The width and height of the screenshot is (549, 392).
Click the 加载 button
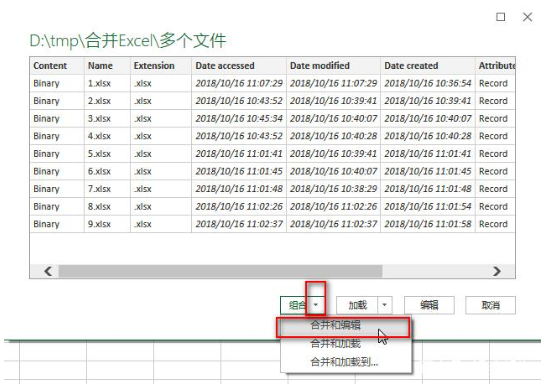click(x=357, y=305)
